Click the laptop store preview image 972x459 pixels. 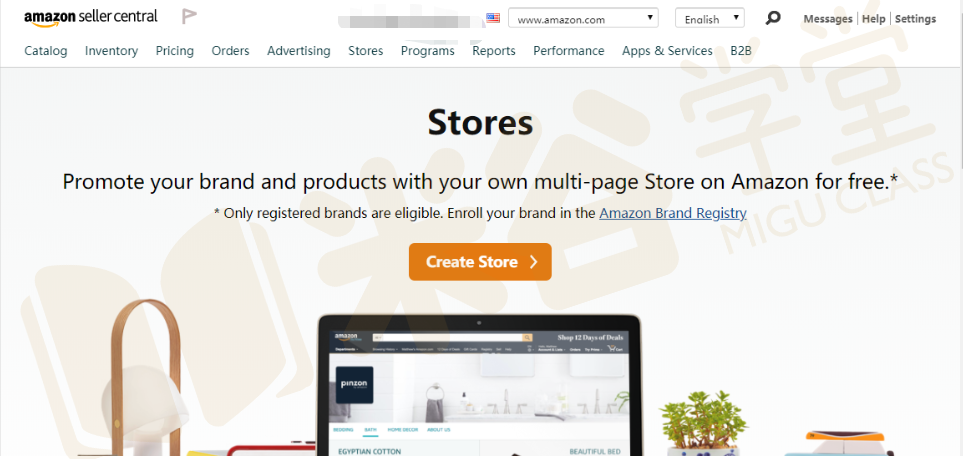coord(479,386)
